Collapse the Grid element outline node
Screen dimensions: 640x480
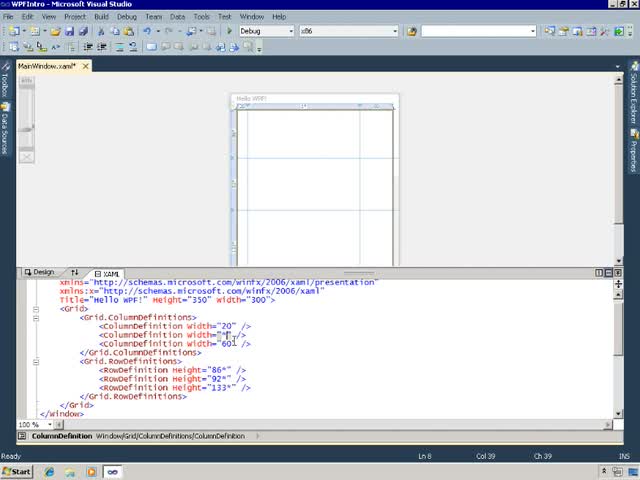(x=37, y=309)
